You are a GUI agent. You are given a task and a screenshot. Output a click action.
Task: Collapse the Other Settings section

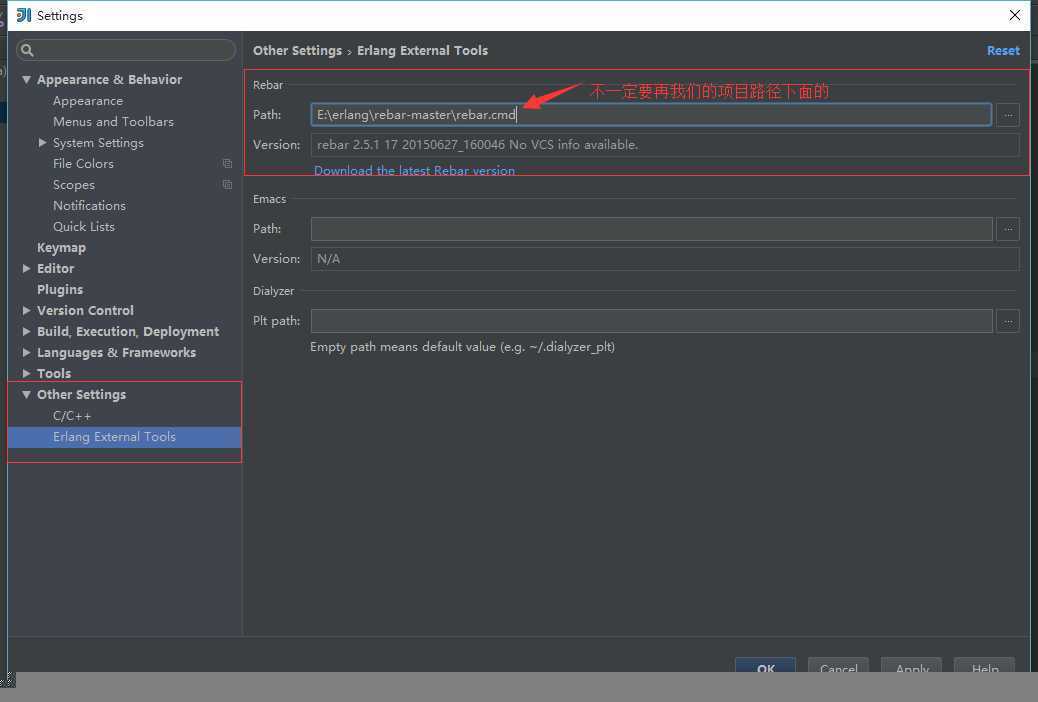[26, 395]
